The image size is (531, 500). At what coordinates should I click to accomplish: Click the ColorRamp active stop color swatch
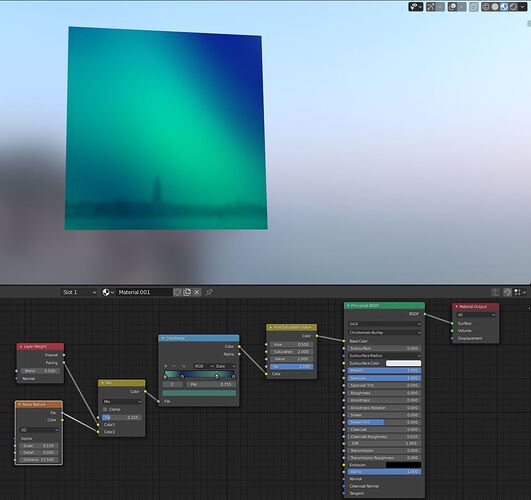pyautogui.click(x=199, y=393)
